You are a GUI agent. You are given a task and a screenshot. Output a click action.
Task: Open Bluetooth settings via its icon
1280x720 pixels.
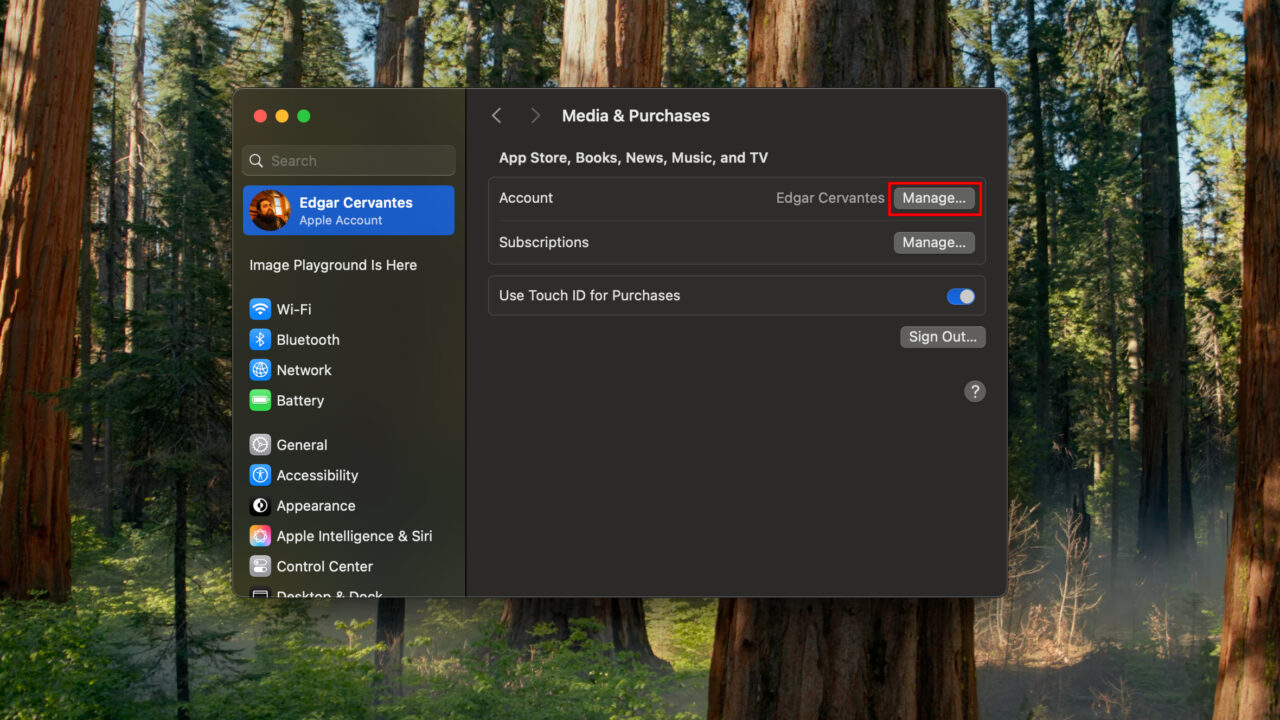click(x=261, y=339)
